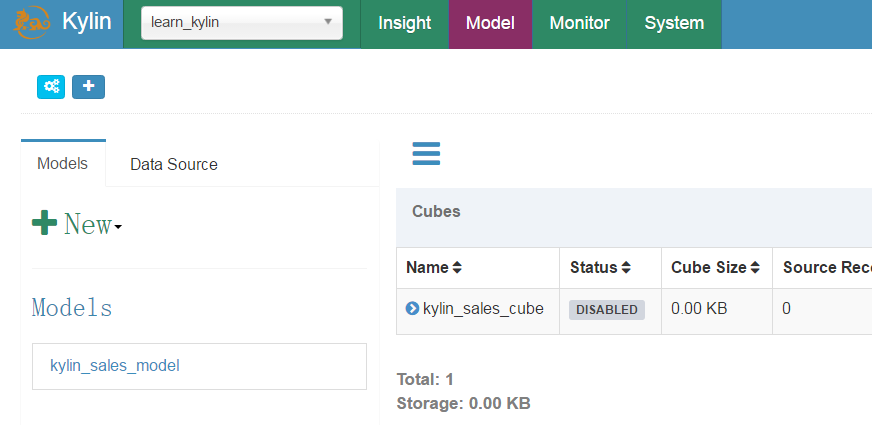Click the source records value 0
Image resolution: width=872 pixels, height=425 pixels.
coord(786,308)
